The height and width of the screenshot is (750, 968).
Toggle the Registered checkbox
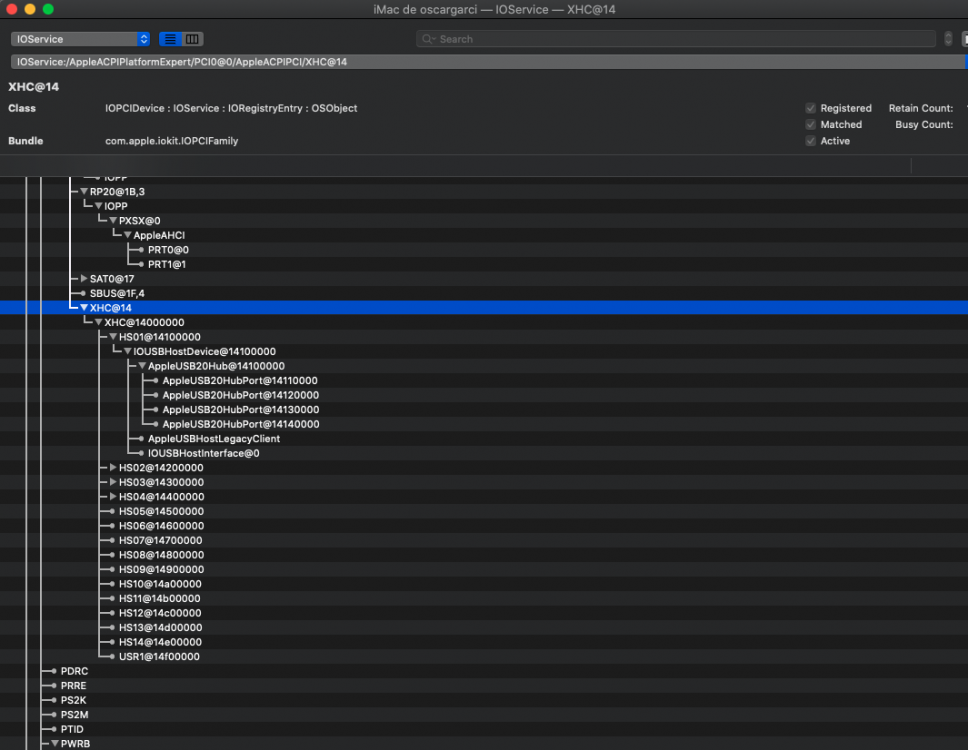tap(811, 108)
